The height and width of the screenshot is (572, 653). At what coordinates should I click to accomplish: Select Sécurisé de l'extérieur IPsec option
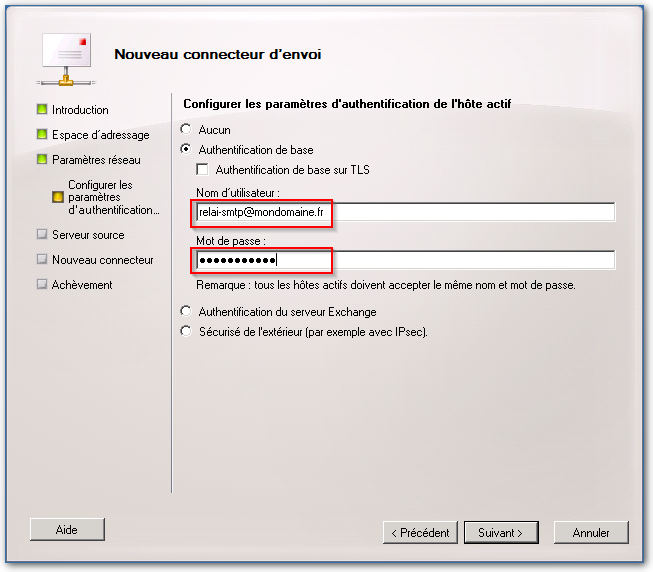point(186,331)
